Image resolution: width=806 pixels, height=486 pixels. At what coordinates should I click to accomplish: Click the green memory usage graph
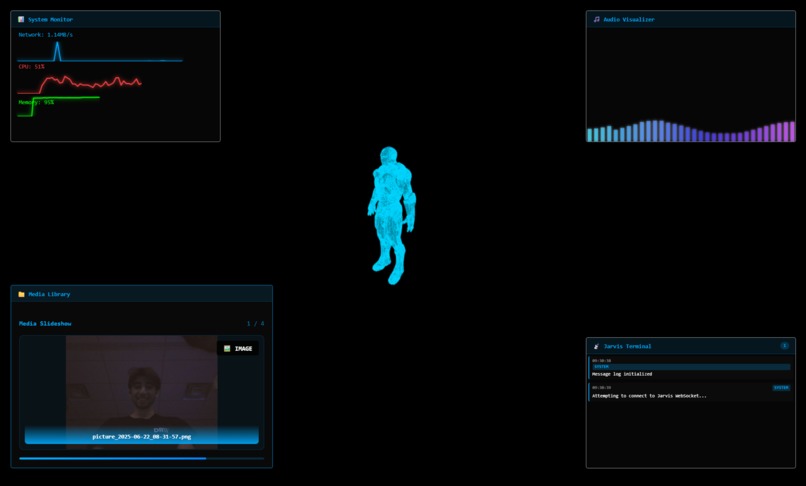click(x=59, y=106)
